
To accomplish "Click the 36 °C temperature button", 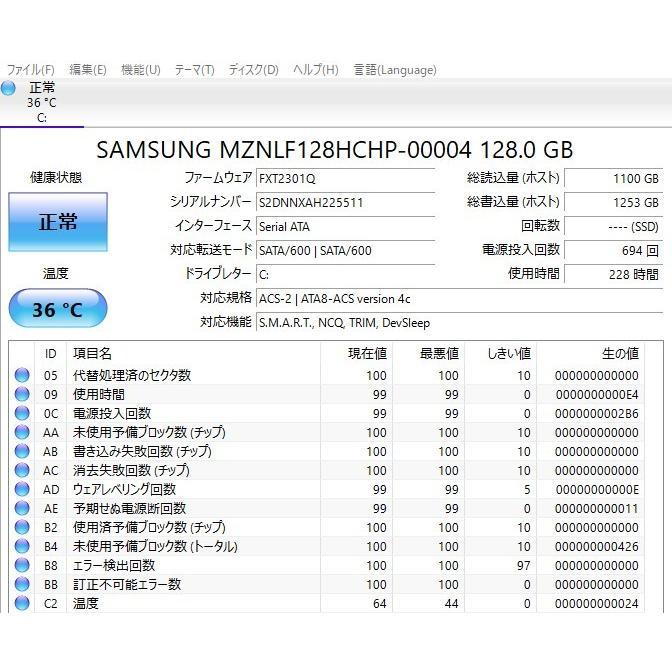I will point(58,309).
